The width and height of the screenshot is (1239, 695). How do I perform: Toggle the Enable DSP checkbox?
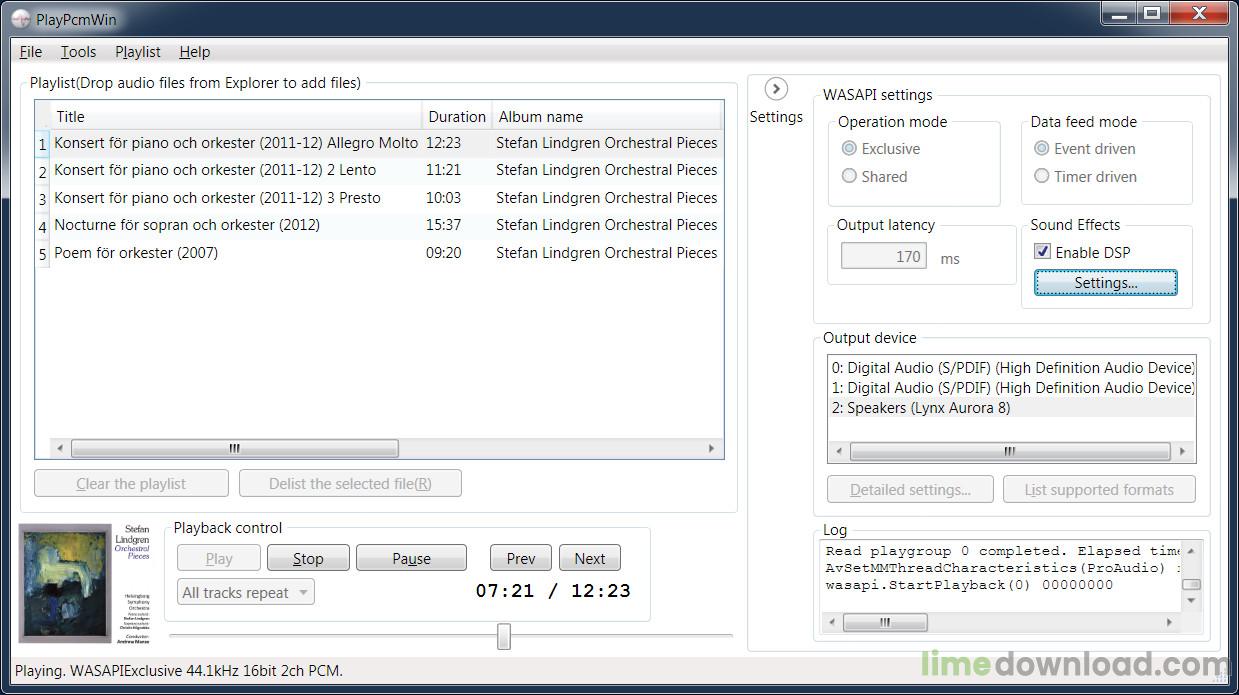(1042, 252)
